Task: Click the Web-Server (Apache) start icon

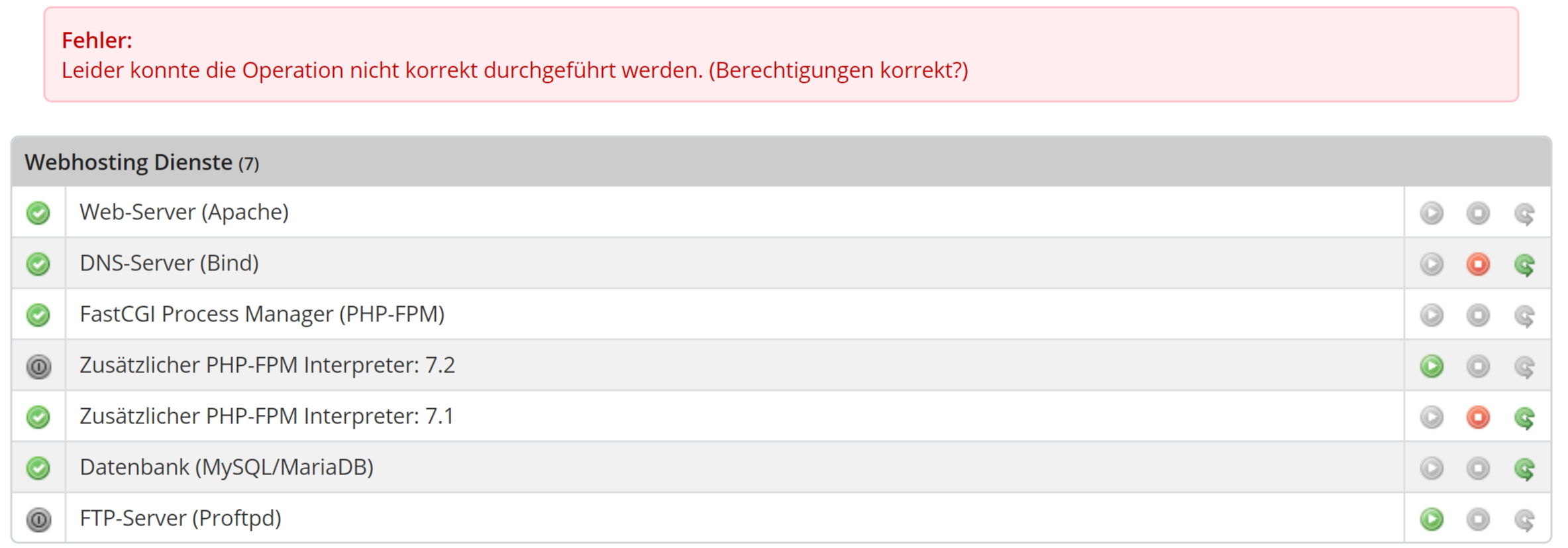Action: (x=1432, y=213)
